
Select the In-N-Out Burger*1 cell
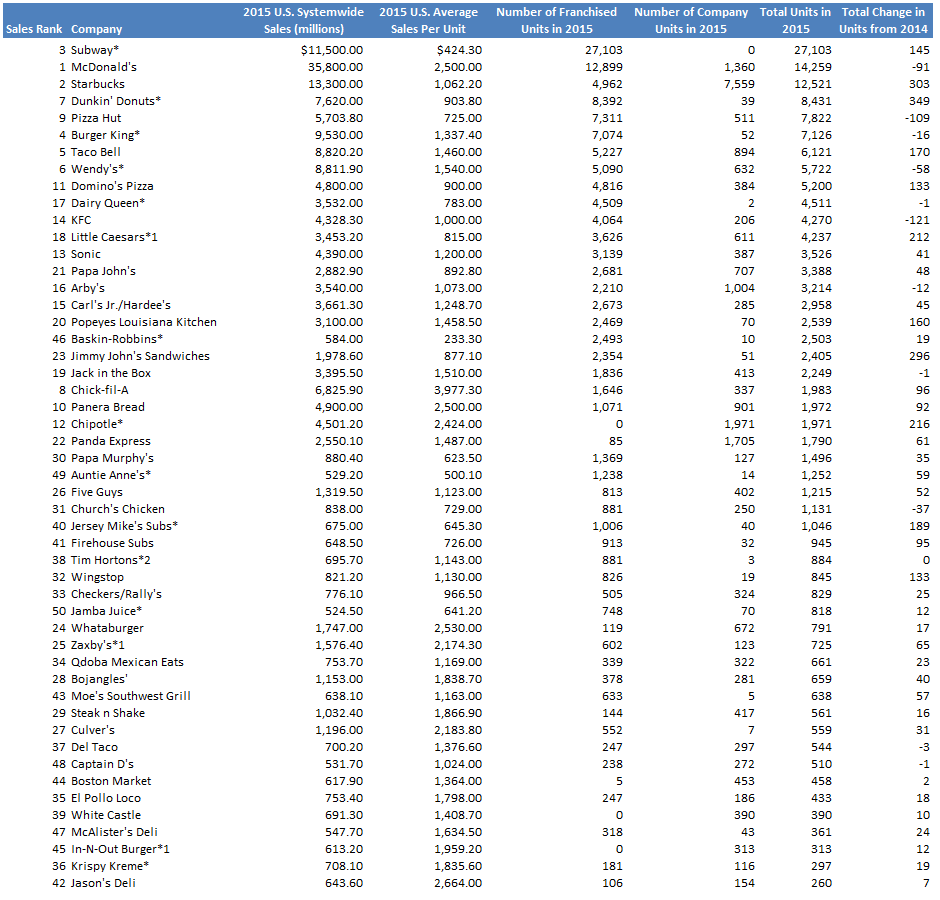point(120,850)
